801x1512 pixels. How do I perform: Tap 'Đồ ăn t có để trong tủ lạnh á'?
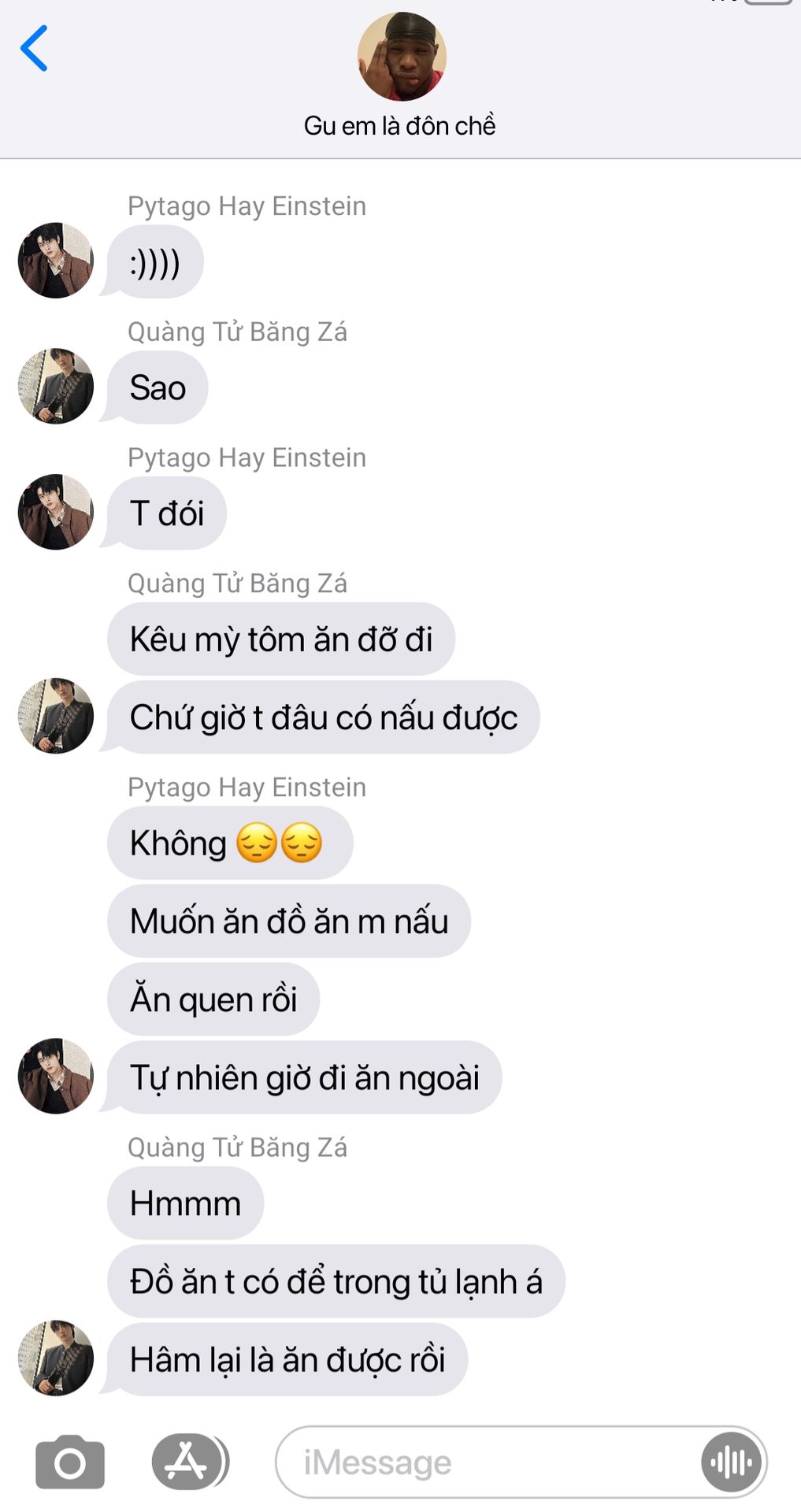click(x=336, y=1281)
